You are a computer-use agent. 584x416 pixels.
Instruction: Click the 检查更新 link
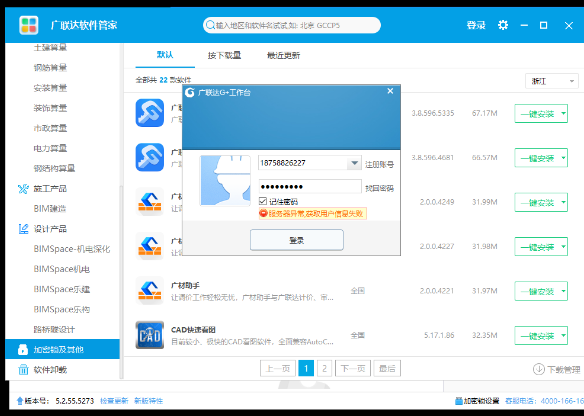(x=114, y=401)
